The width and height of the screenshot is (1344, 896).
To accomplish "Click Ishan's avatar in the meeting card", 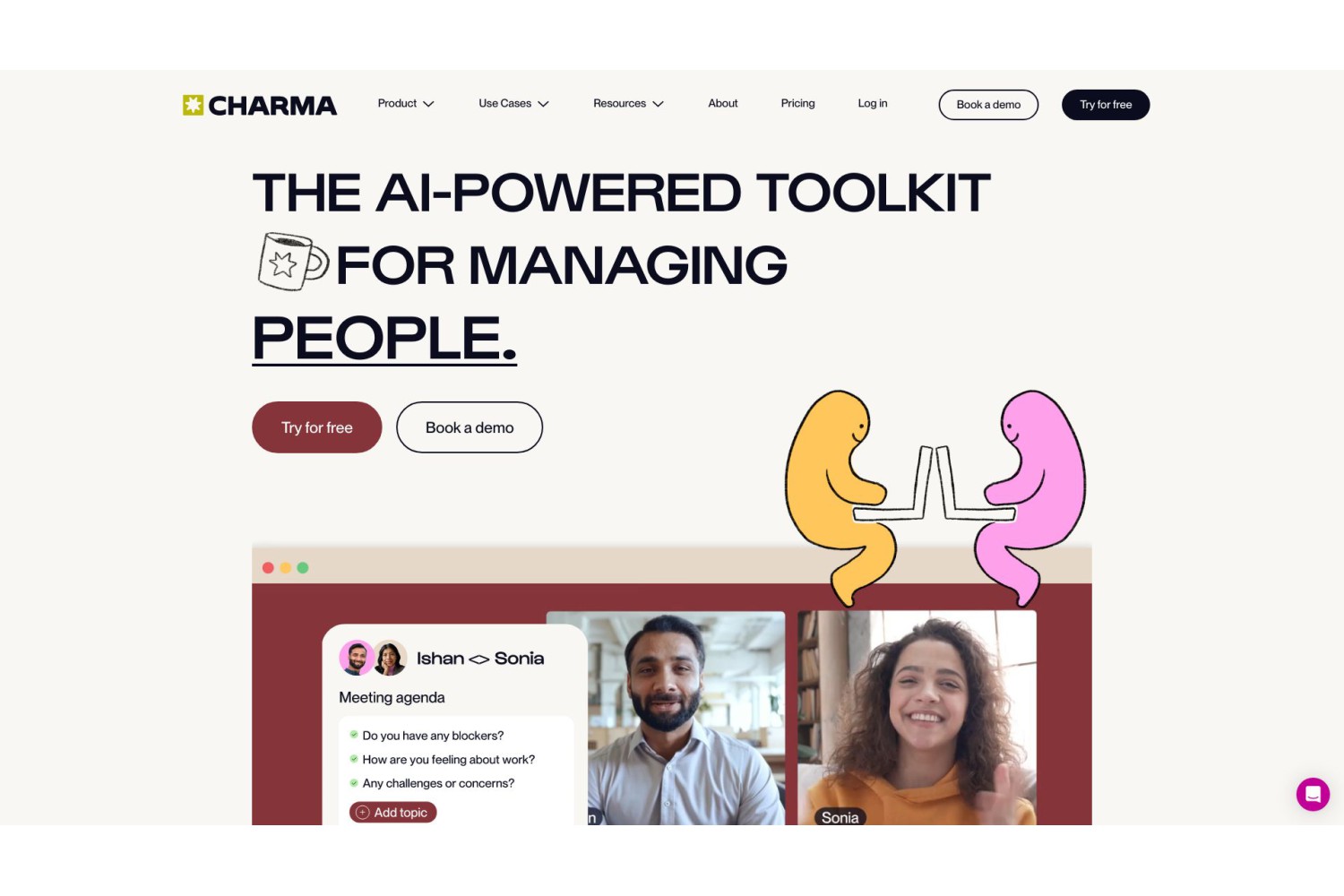I will pyautogui.click(x=357, y=658).
